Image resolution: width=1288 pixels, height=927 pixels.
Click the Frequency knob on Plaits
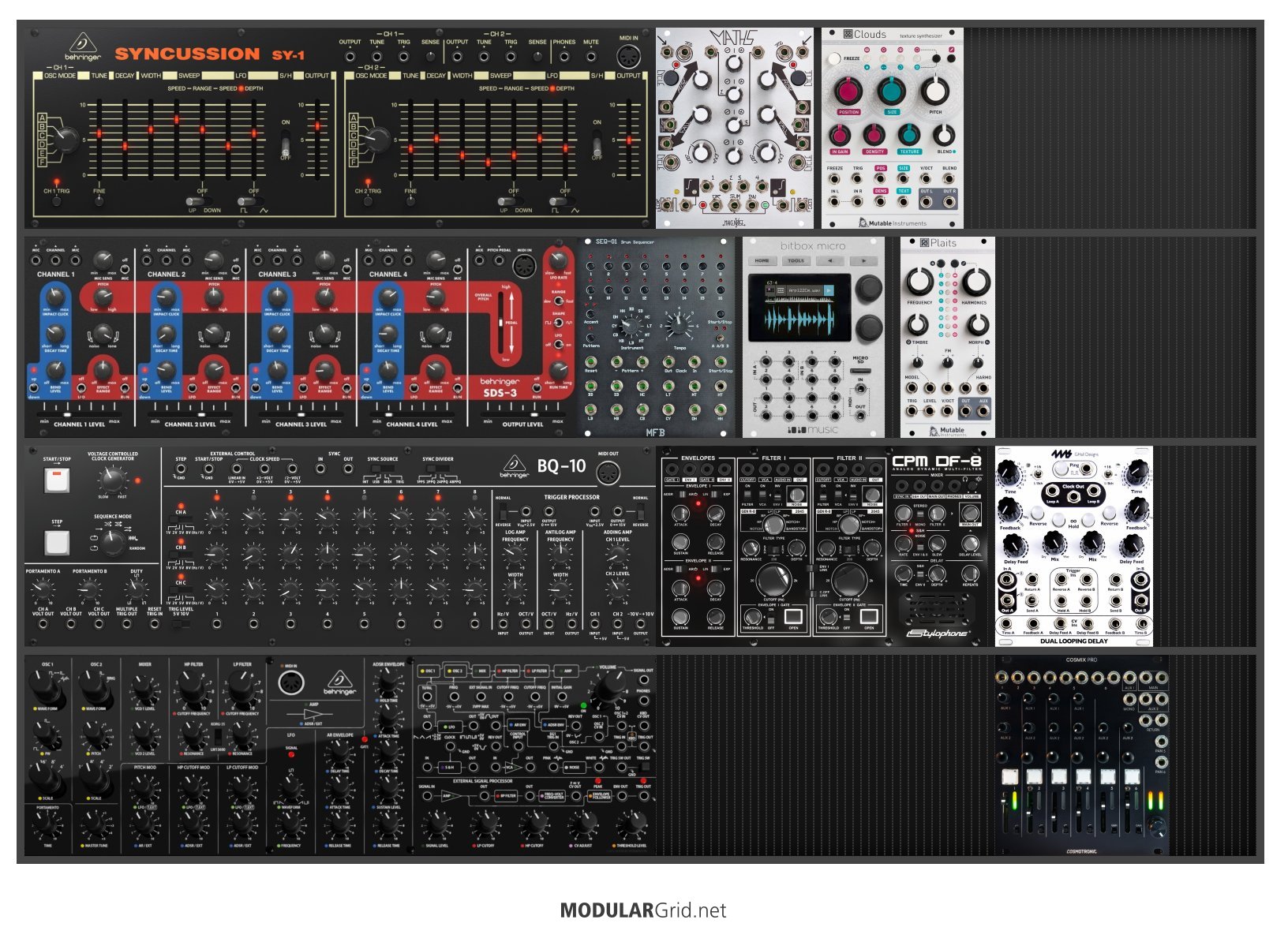click(x=920, y=280)
